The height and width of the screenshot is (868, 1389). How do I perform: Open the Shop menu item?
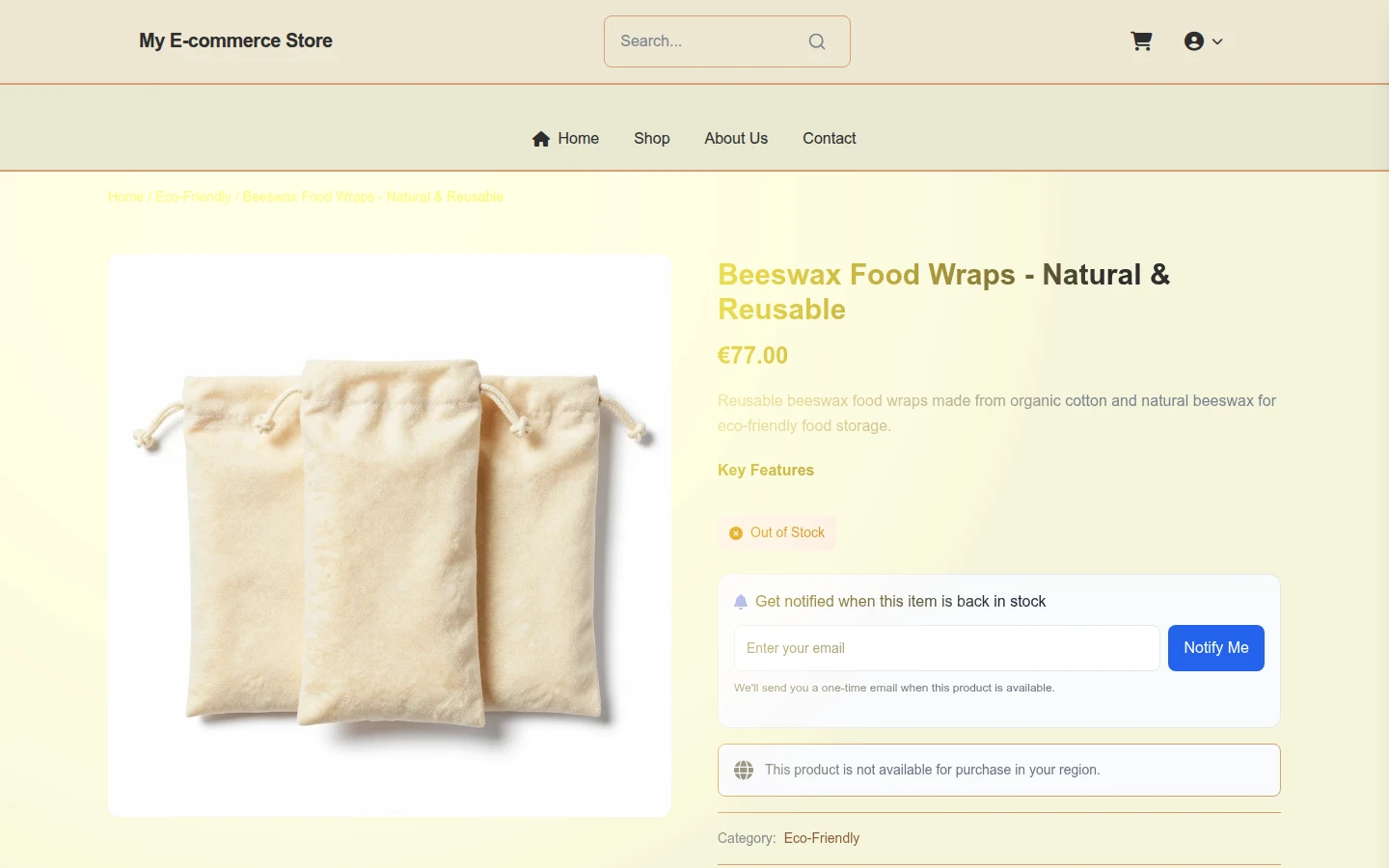pyautogui.click(x=652, y=139)
